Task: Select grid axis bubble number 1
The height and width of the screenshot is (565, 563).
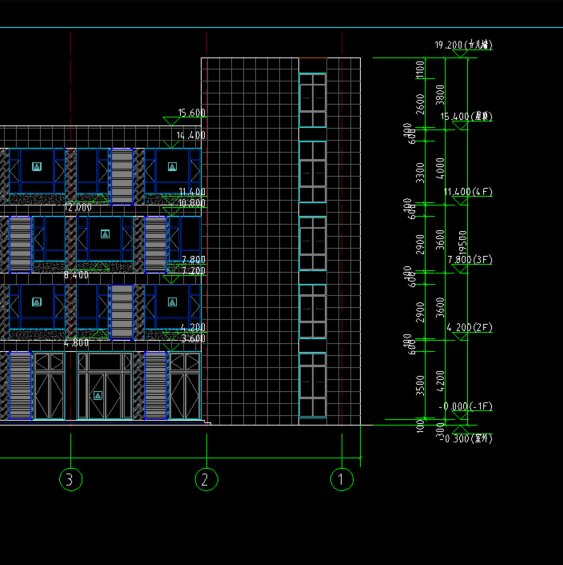Action: point(342,479)
